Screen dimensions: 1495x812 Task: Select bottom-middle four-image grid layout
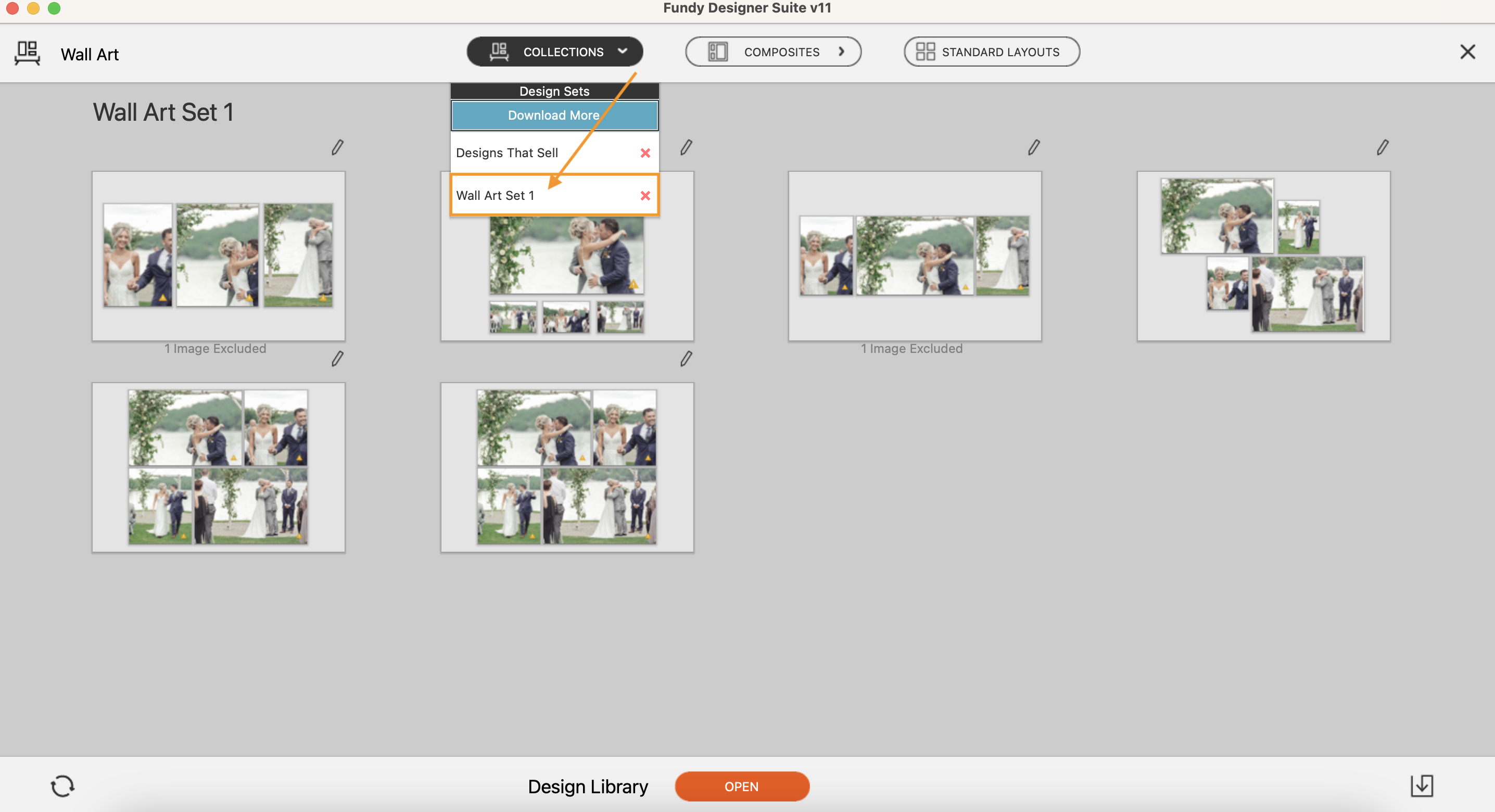567,467
